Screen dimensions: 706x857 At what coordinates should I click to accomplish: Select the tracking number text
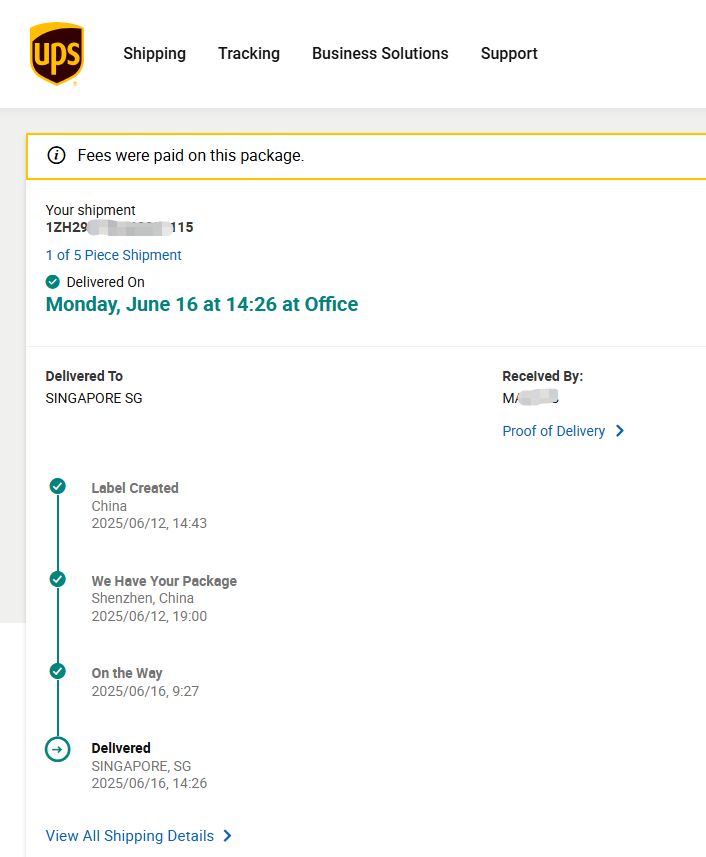point(119,227)
